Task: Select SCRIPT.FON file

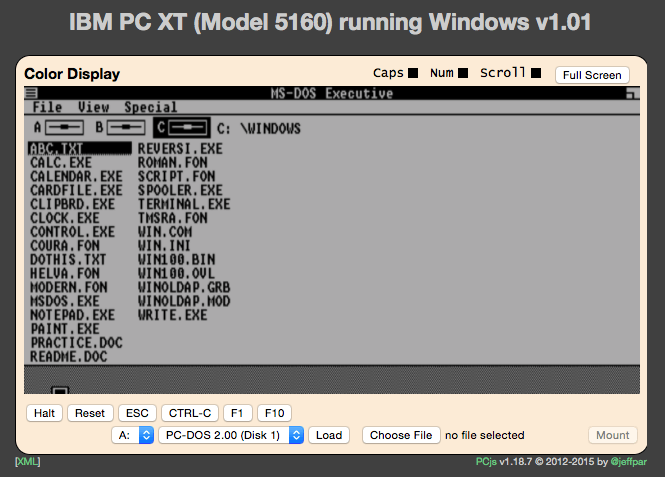Action: tap(176, 177)
